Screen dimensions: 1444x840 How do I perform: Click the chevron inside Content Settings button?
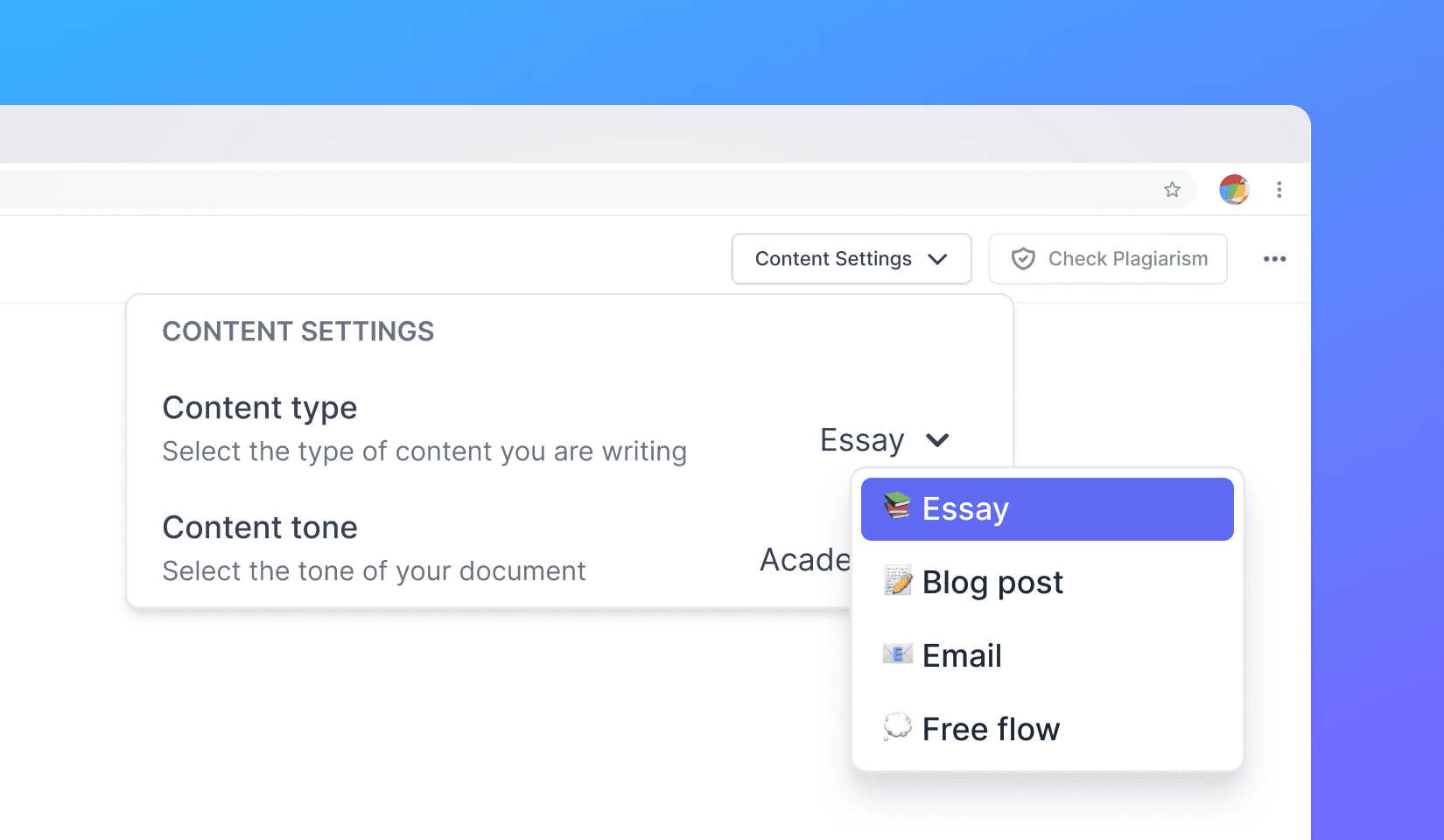coord(937,259)
